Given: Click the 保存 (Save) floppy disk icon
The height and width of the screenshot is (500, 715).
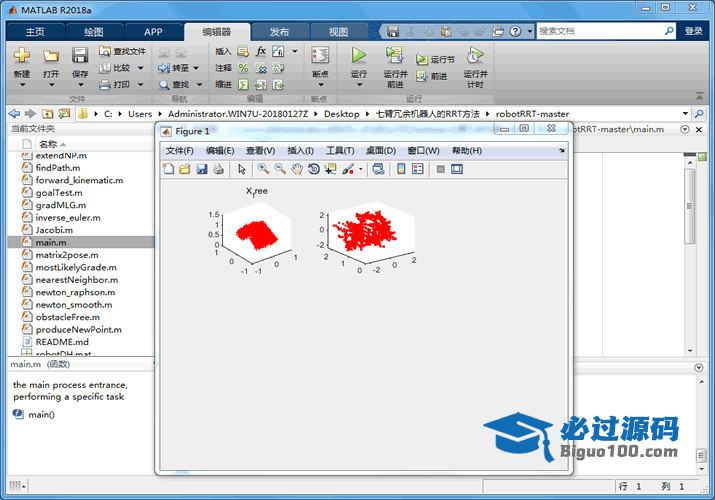Looking at the screenshot, I should [80, 56].
